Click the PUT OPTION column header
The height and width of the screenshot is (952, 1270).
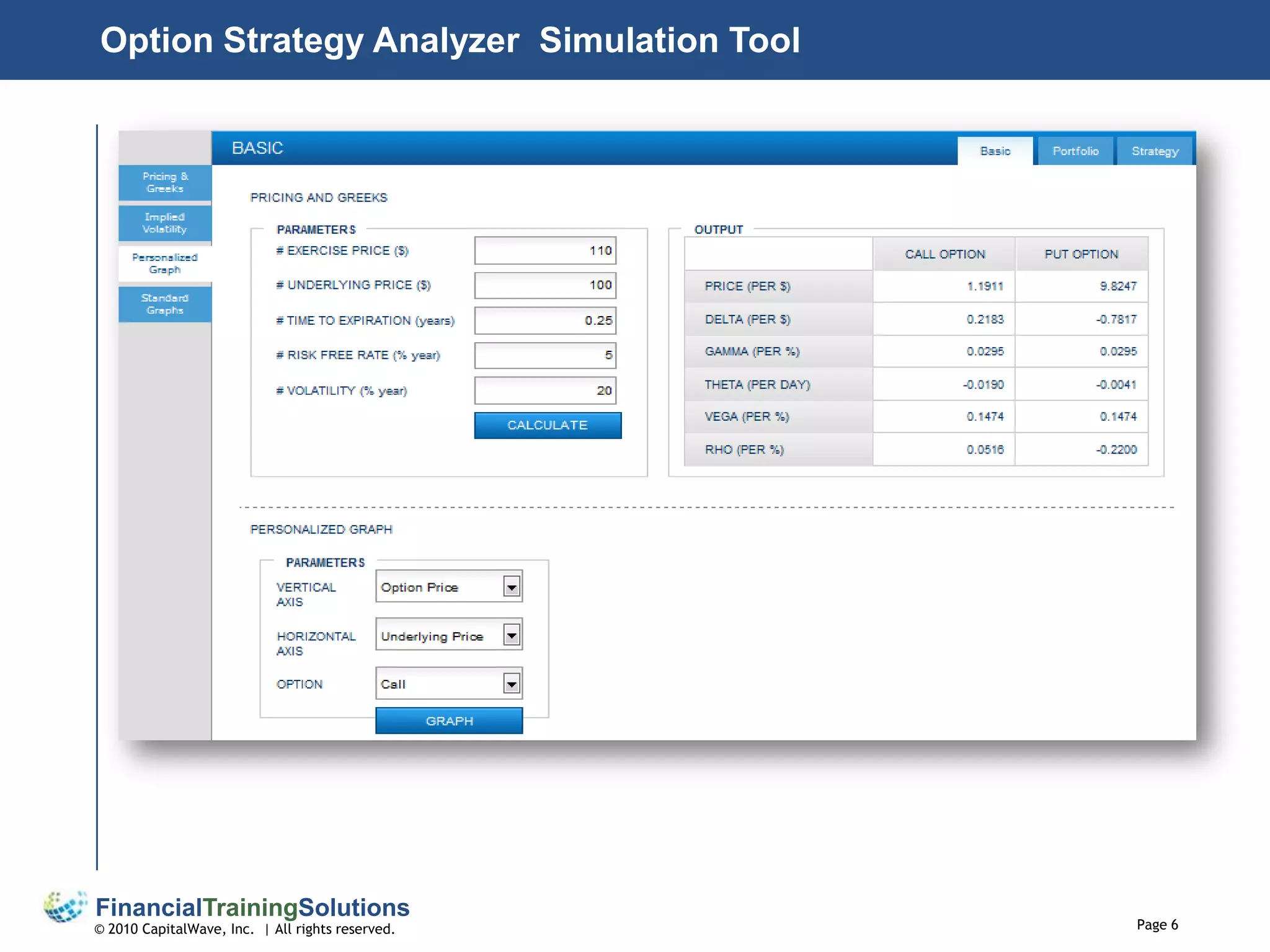[x=1081, y=254]
